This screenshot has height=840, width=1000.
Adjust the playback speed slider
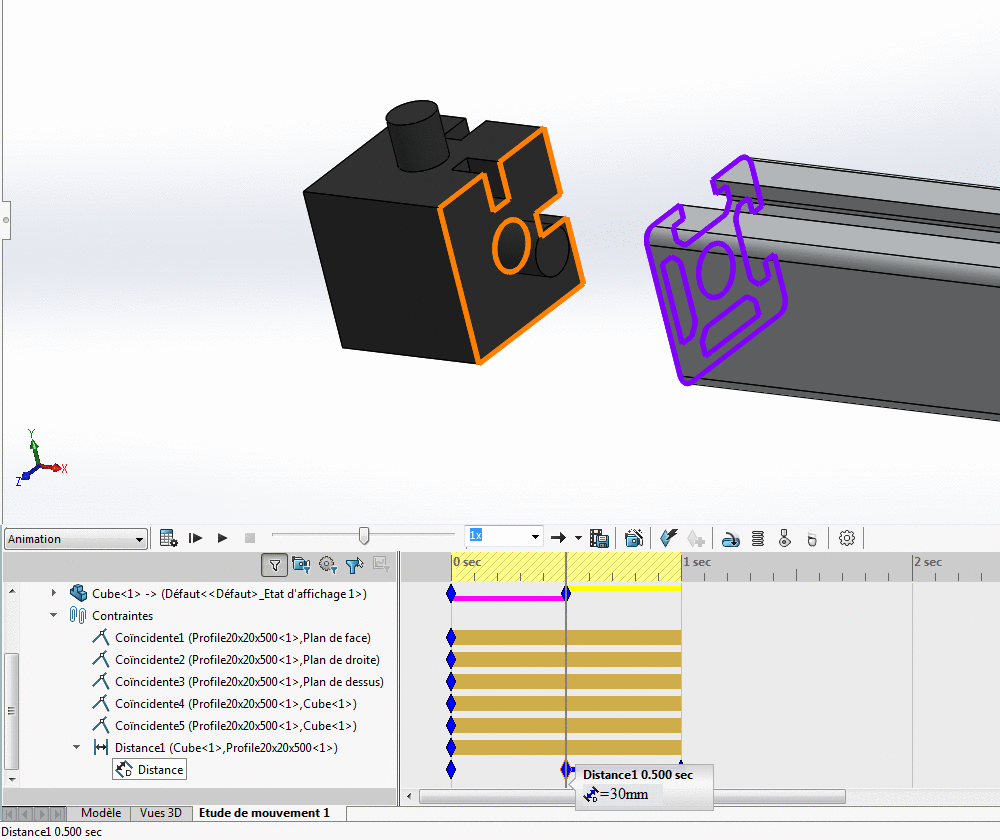point(363,536)
